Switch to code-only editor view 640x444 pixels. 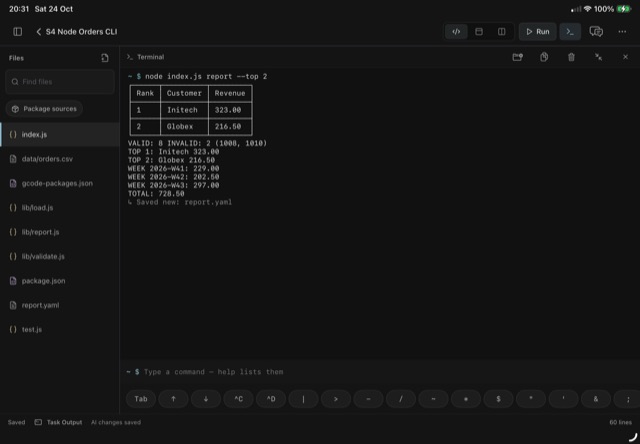click(x=456, y=31)
